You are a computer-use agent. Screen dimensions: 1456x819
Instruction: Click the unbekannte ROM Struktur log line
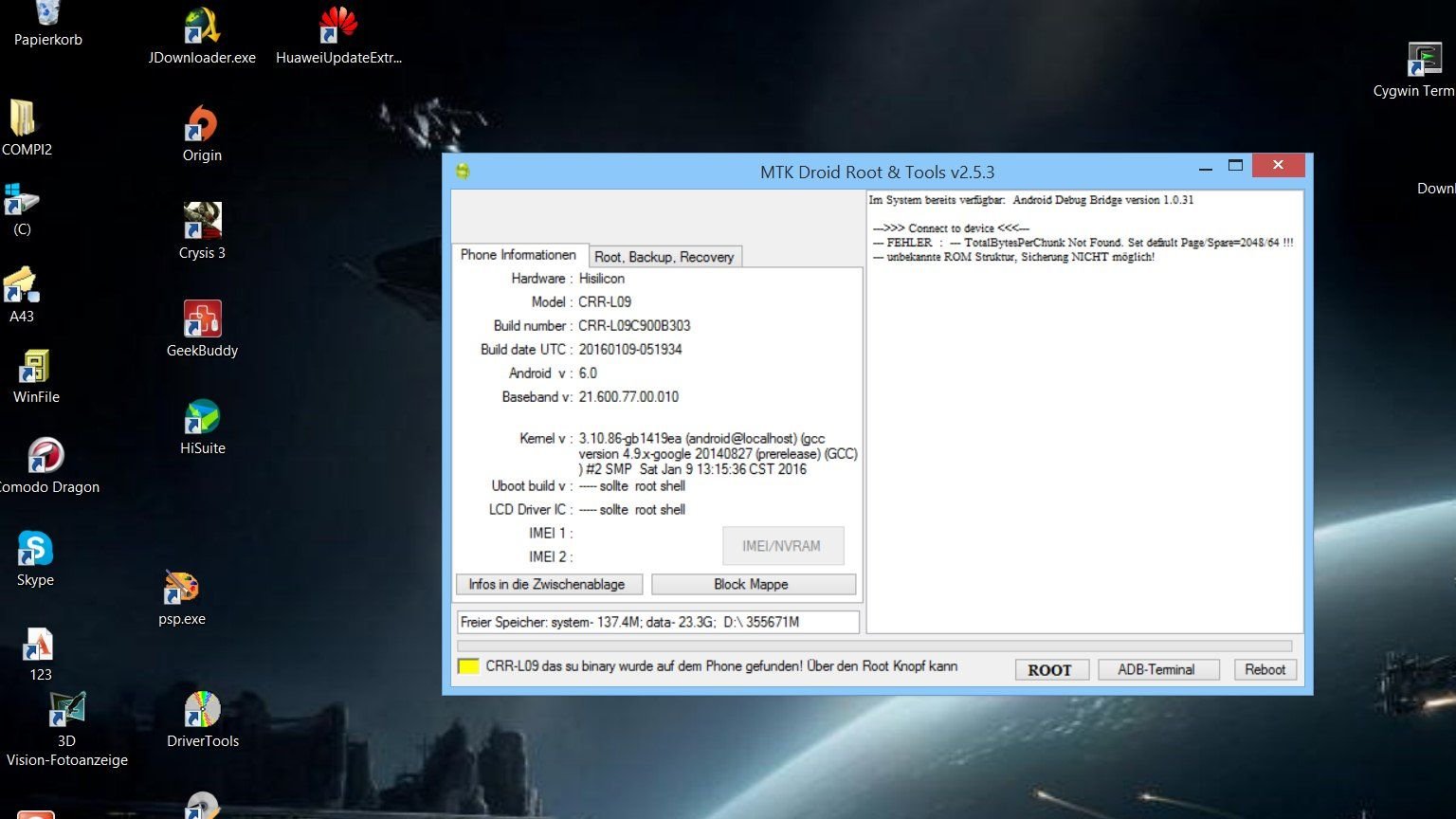click(1013, 257)
